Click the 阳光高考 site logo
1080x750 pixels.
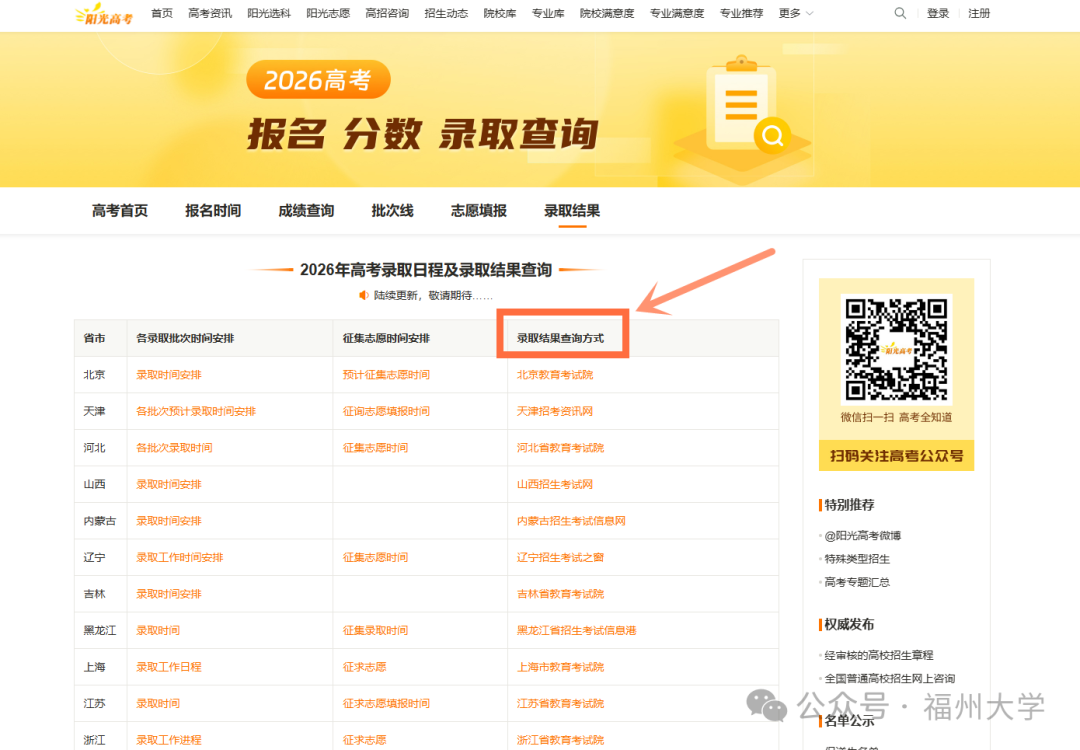pos(104,14)
